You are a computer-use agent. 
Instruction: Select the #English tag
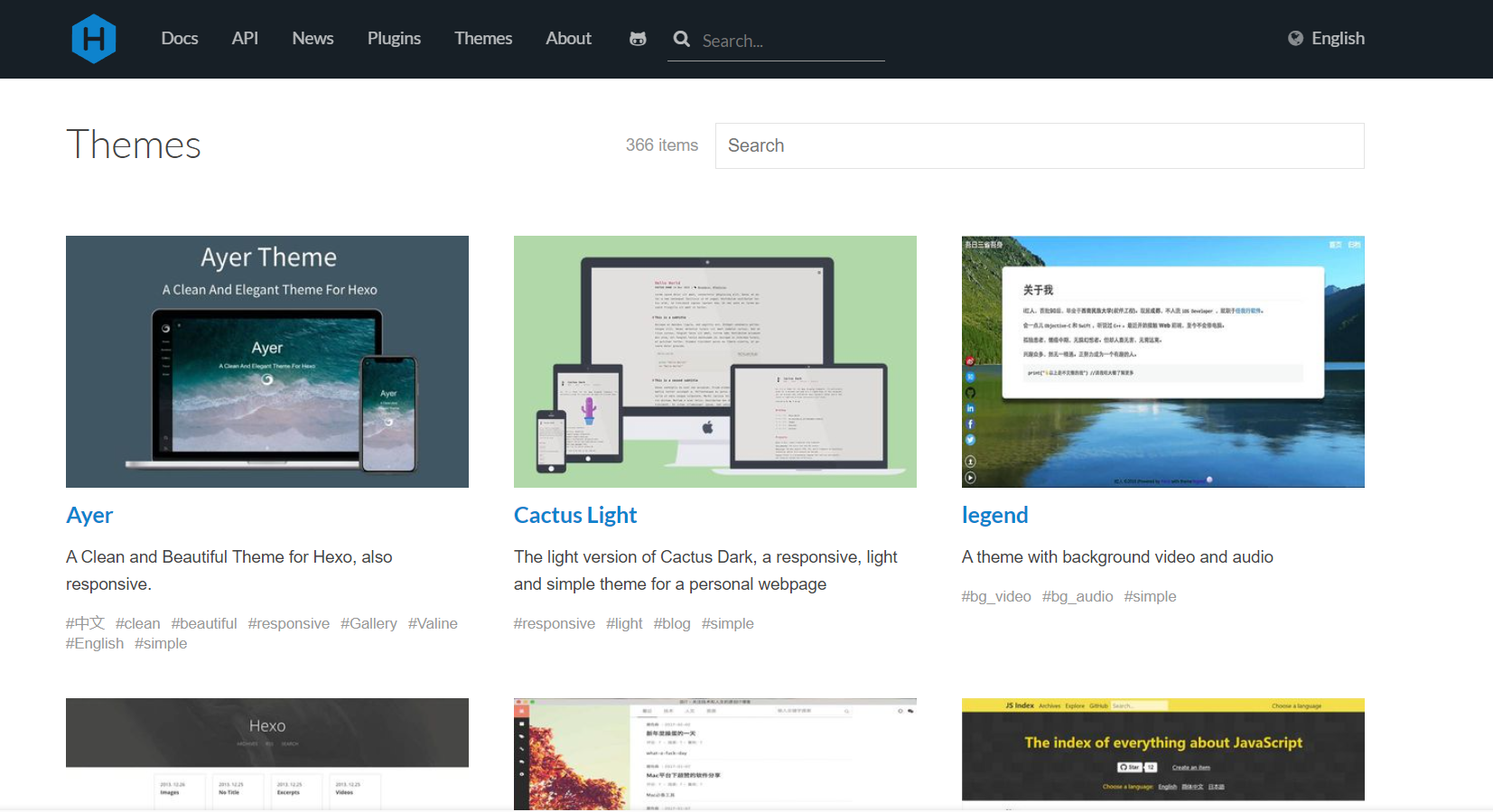pos(95,643)
